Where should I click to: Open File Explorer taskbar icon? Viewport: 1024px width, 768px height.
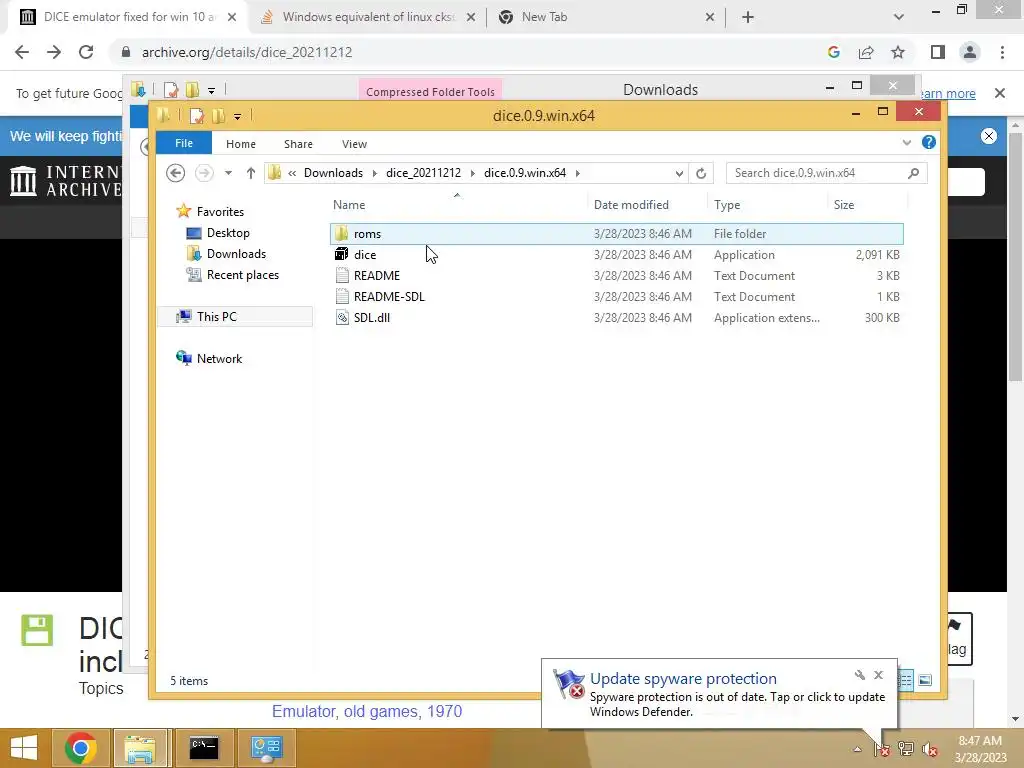click(x=140, y=748)
